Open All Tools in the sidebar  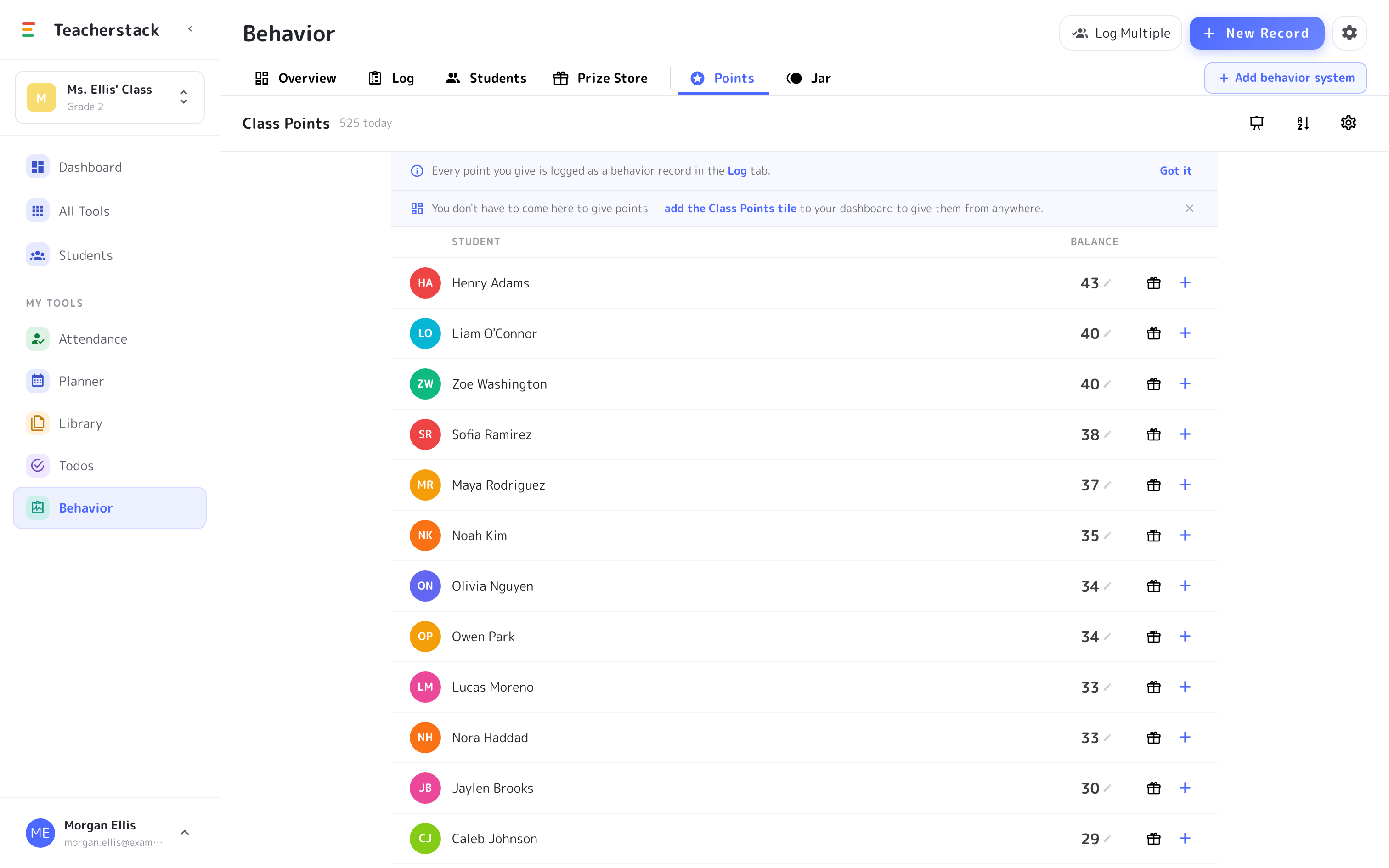[110, 211]
